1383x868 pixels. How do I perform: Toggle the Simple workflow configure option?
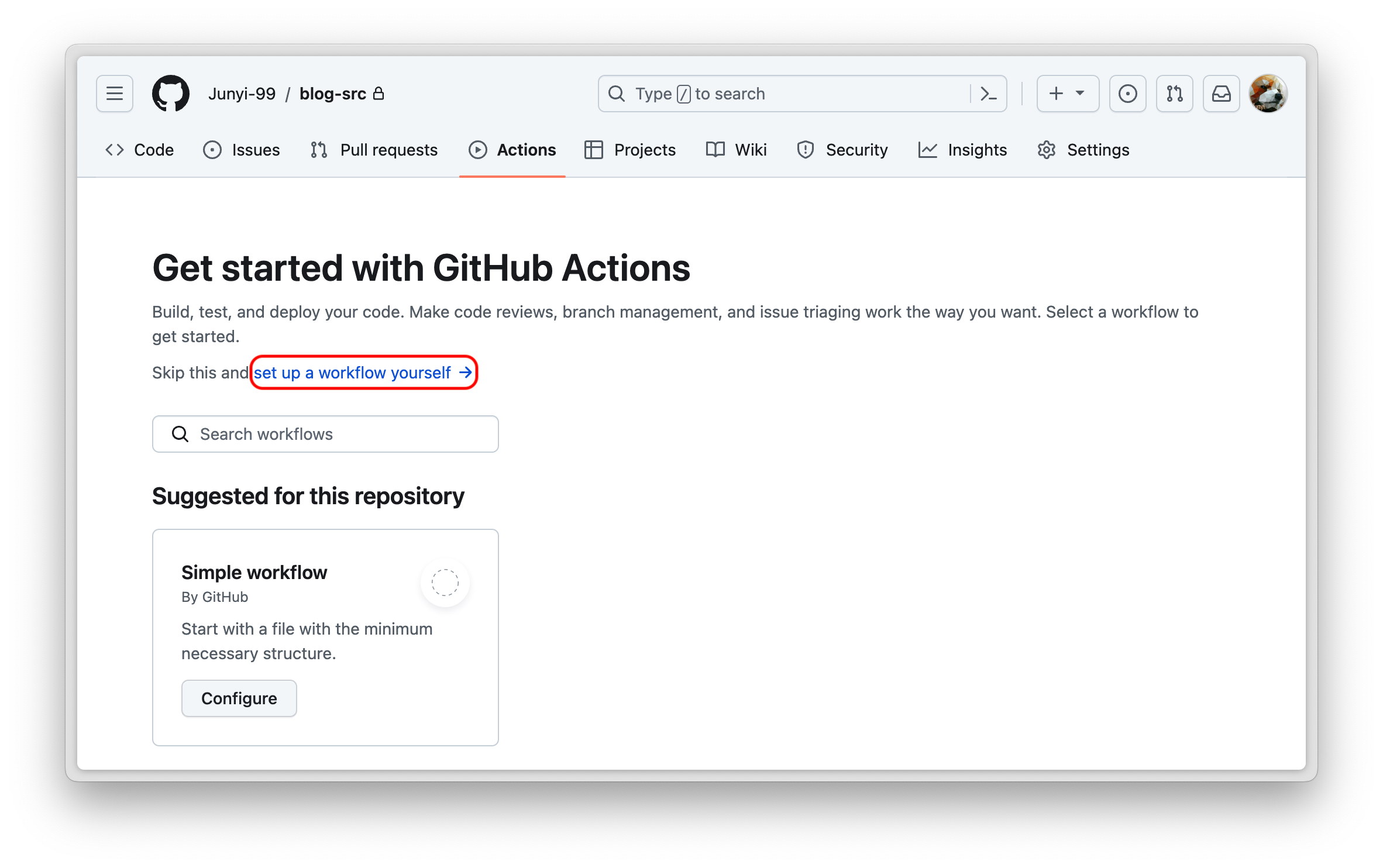point(237,698)
